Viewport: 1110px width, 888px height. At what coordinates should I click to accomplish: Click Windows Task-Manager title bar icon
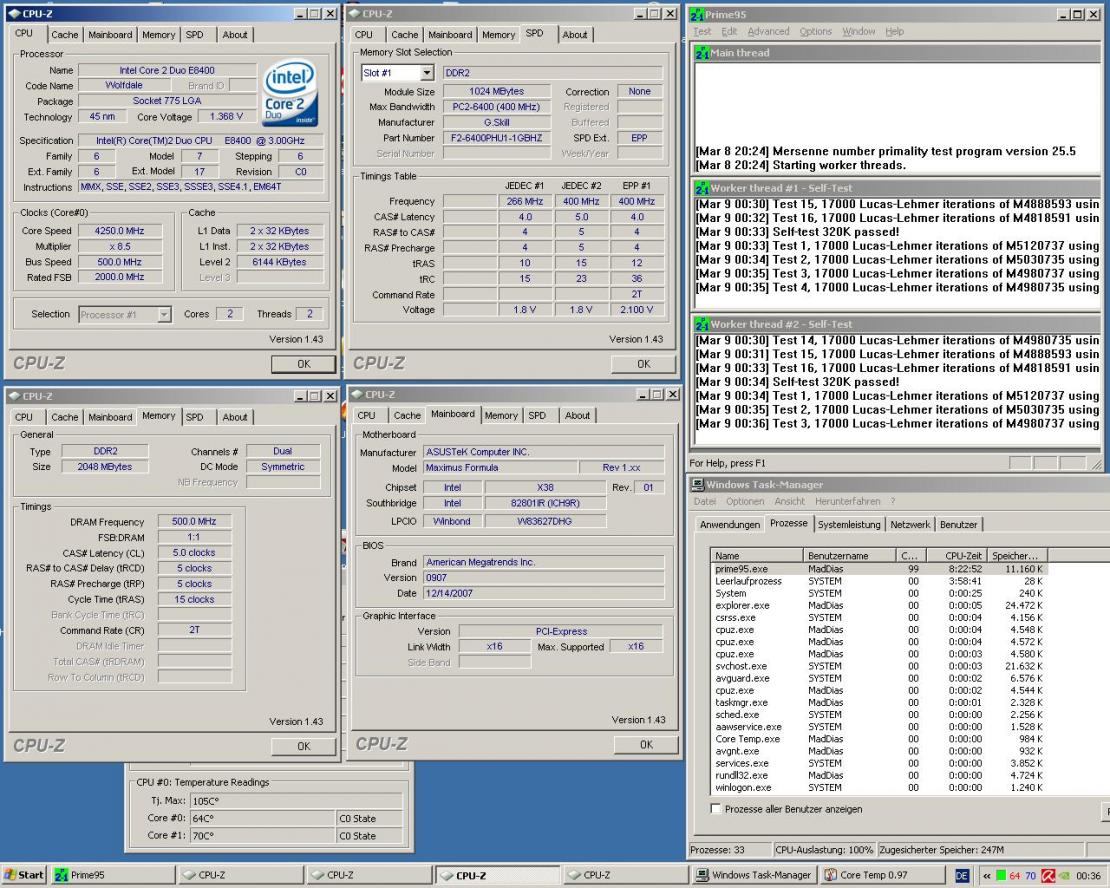pos(697,484)
